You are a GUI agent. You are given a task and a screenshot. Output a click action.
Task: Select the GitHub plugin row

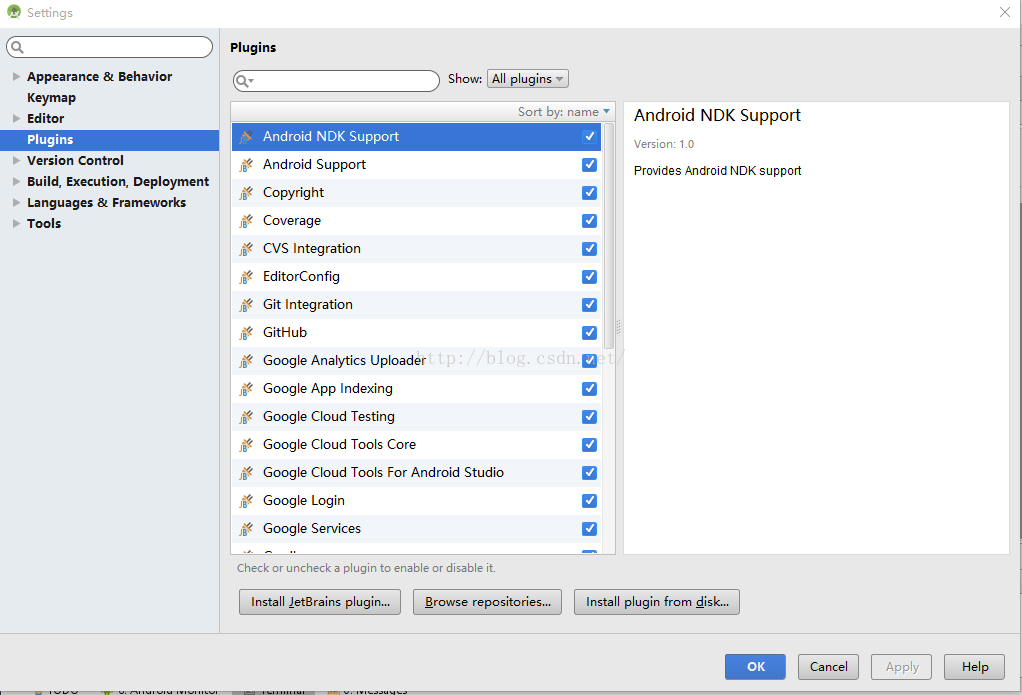click(416, 333)
